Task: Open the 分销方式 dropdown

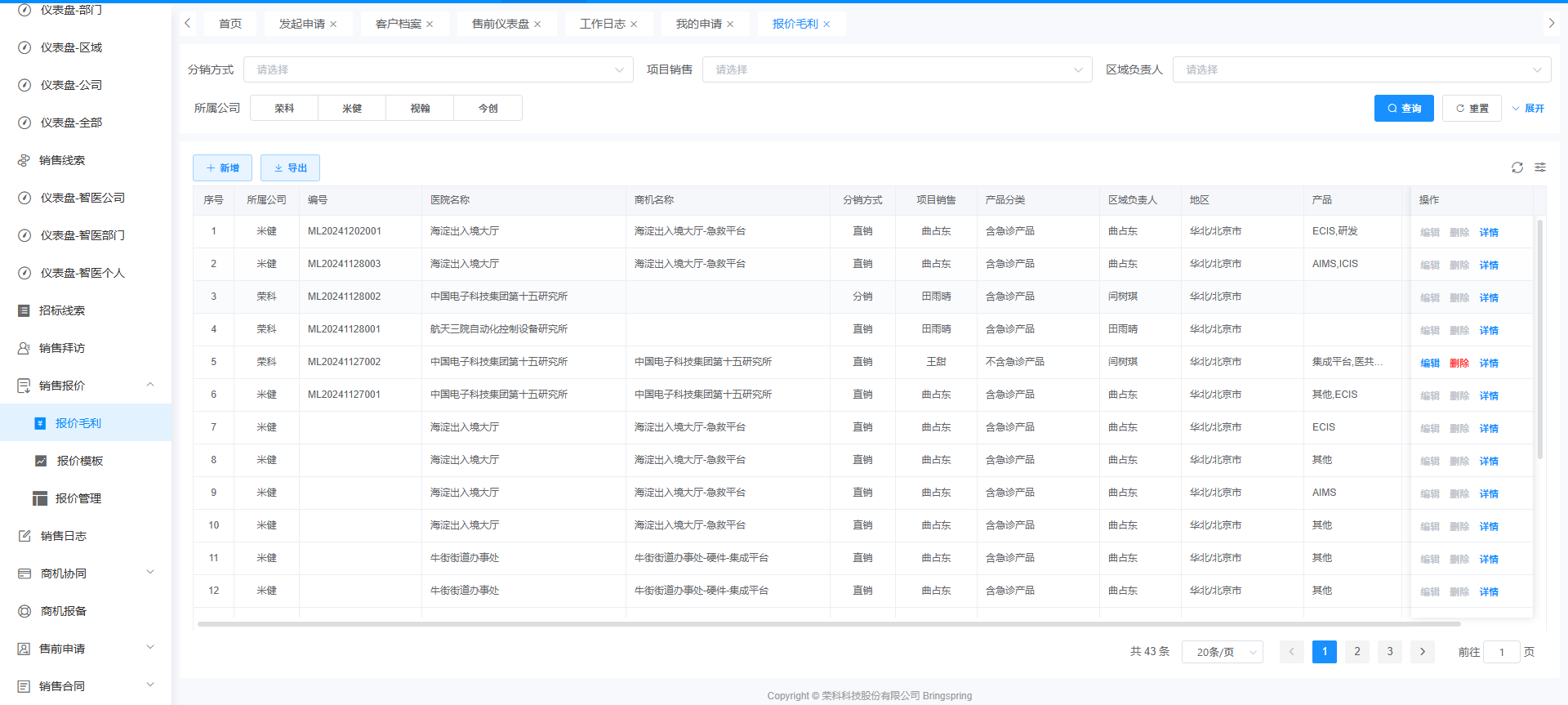Action: pos(438,69)
